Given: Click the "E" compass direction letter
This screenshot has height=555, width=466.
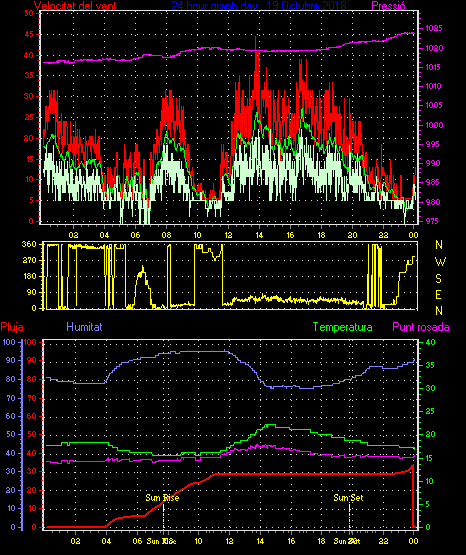Looking at the screenshot, I should (x=438, y=295).
